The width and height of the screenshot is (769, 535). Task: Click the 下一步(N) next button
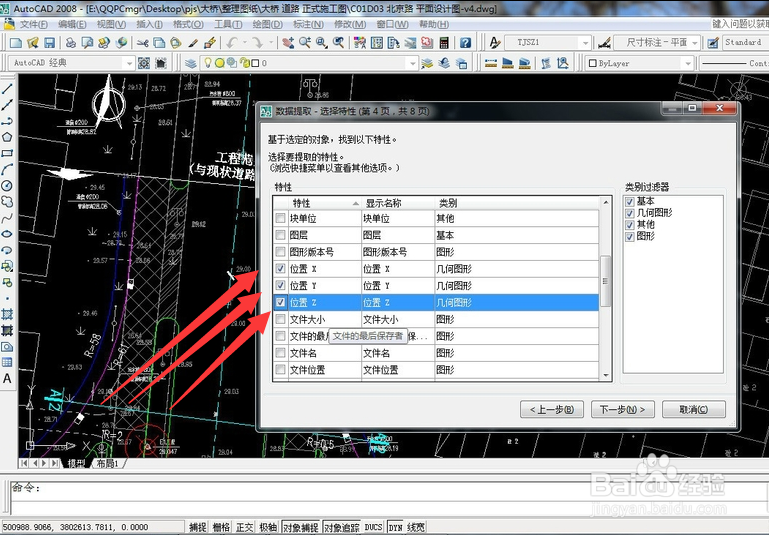(x=623, y=409)
